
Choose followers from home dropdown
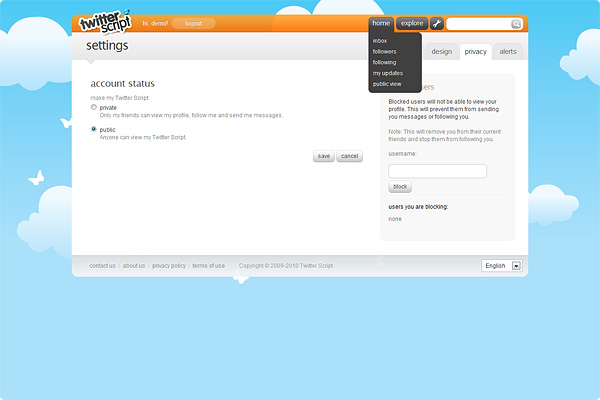coord(384,51)
